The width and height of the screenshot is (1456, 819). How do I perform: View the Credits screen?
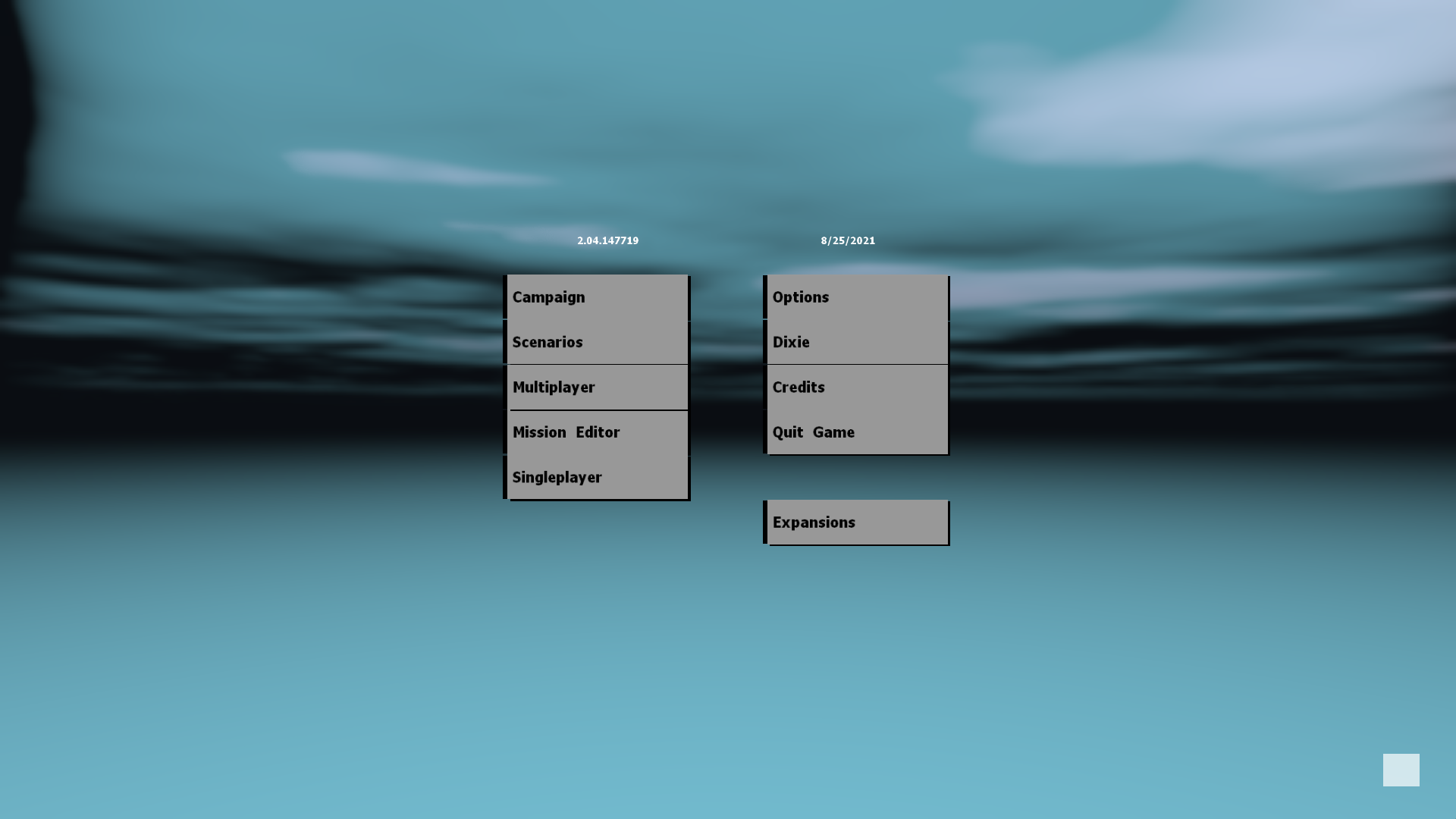click(856, 388)
